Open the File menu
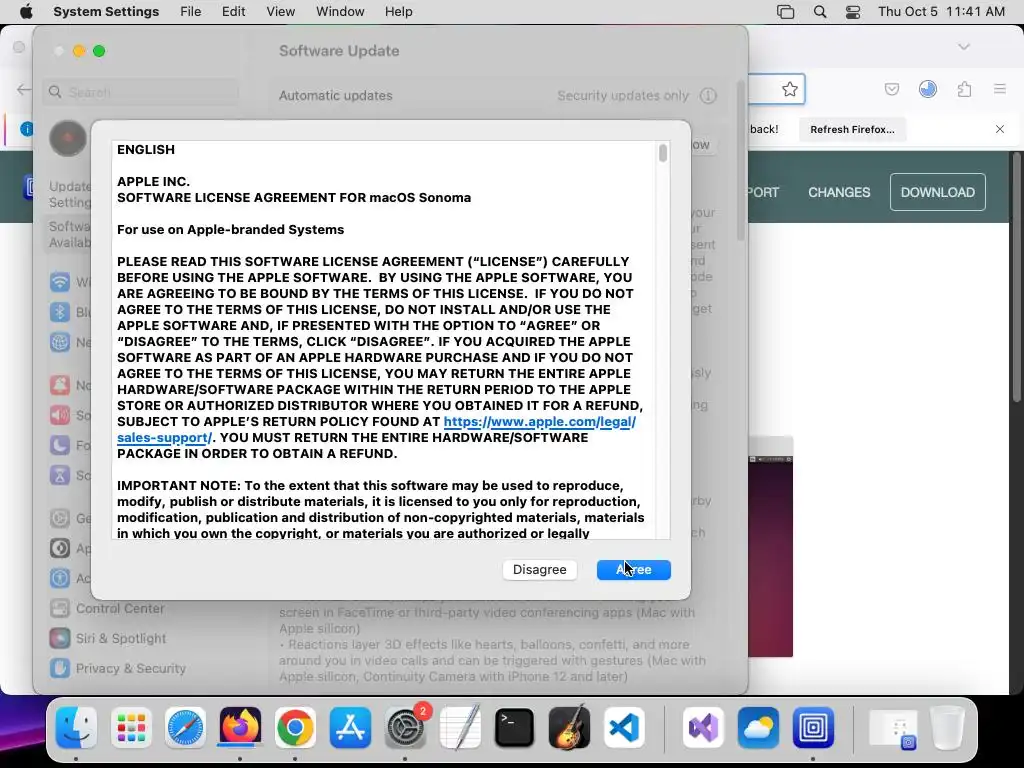Screen dimensions: 1024x768 point(191,12)
